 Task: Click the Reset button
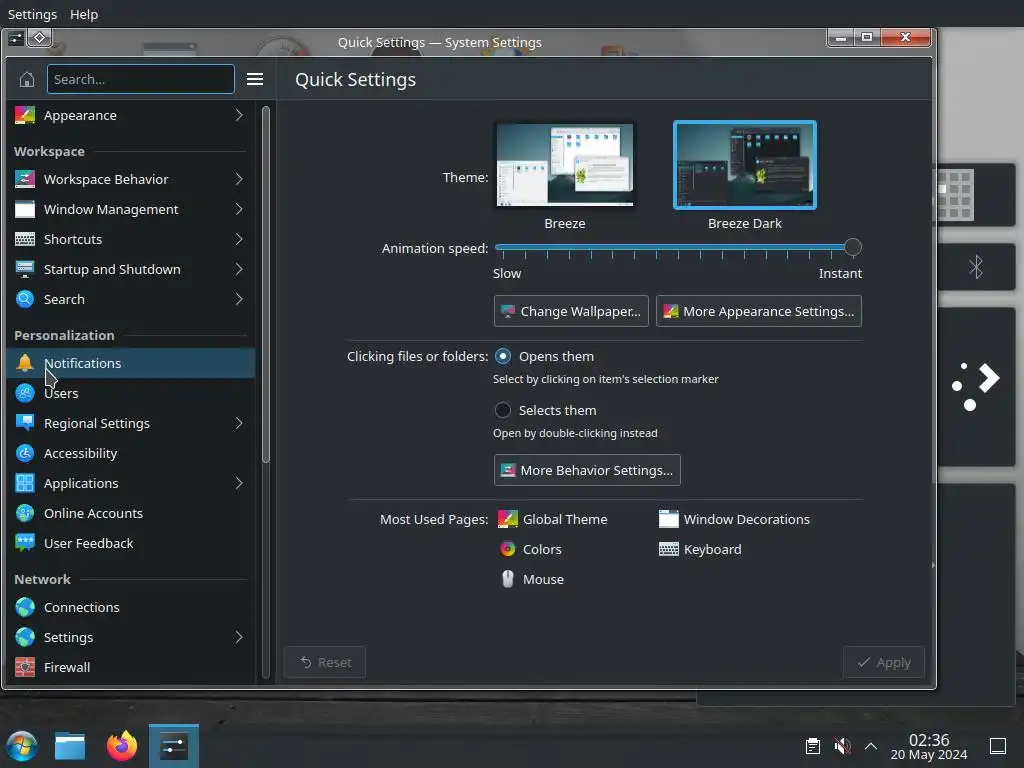pos(325,662)
